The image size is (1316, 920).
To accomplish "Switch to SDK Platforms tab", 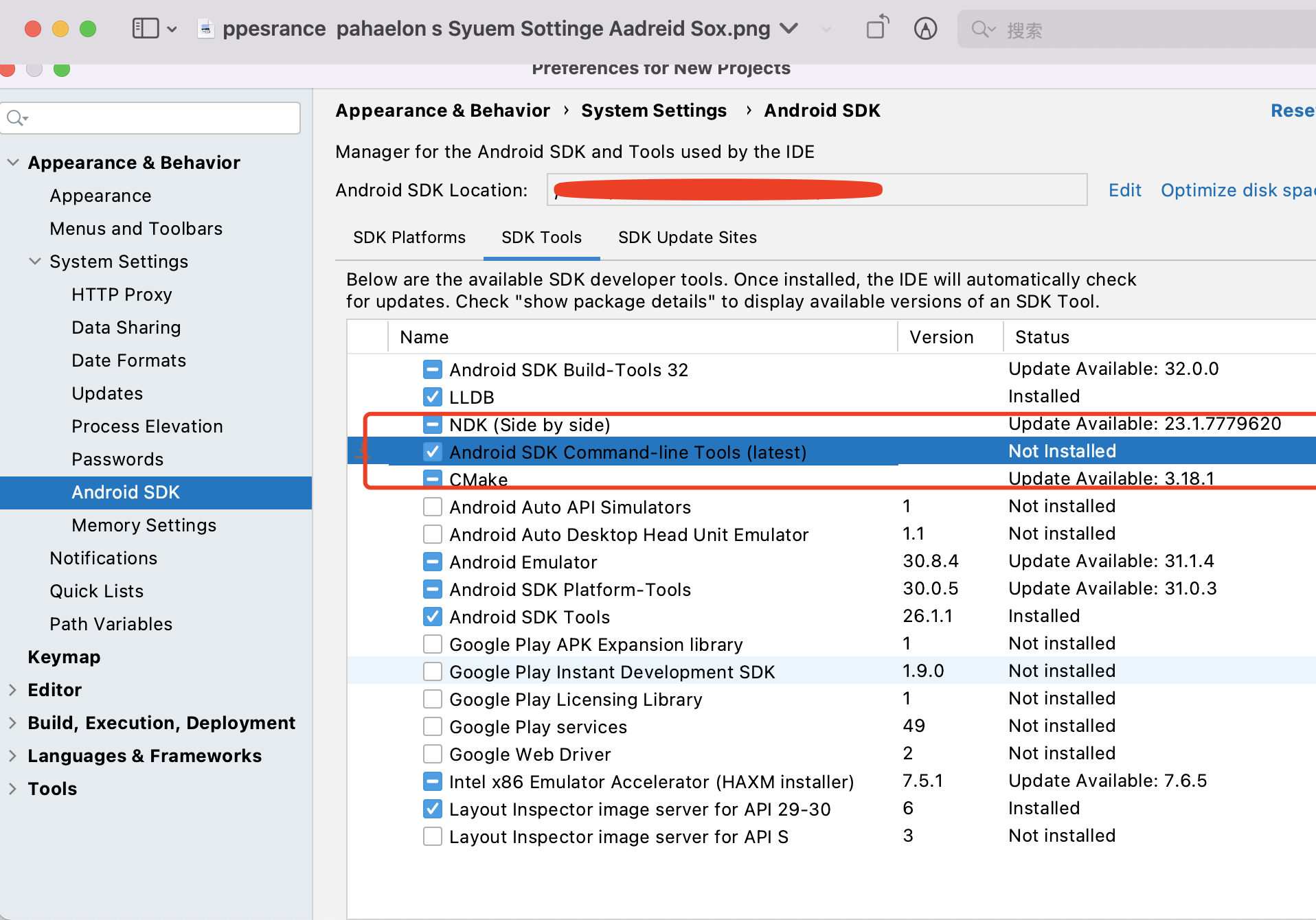I will pyautogui.click(x=409, y=238).
